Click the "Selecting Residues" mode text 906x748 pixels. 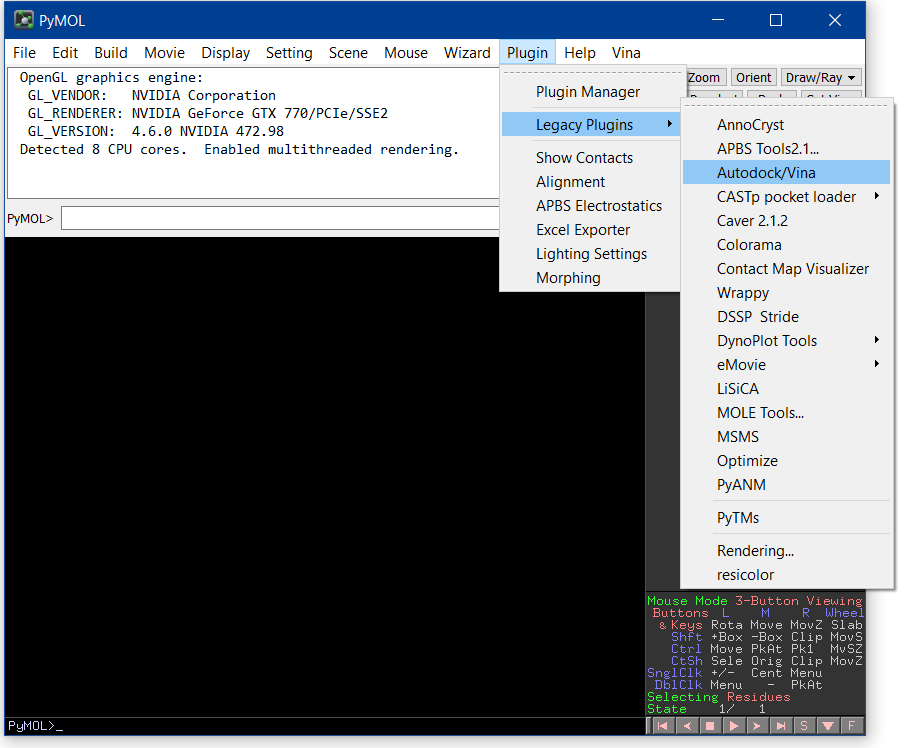[x=719, y=697]
